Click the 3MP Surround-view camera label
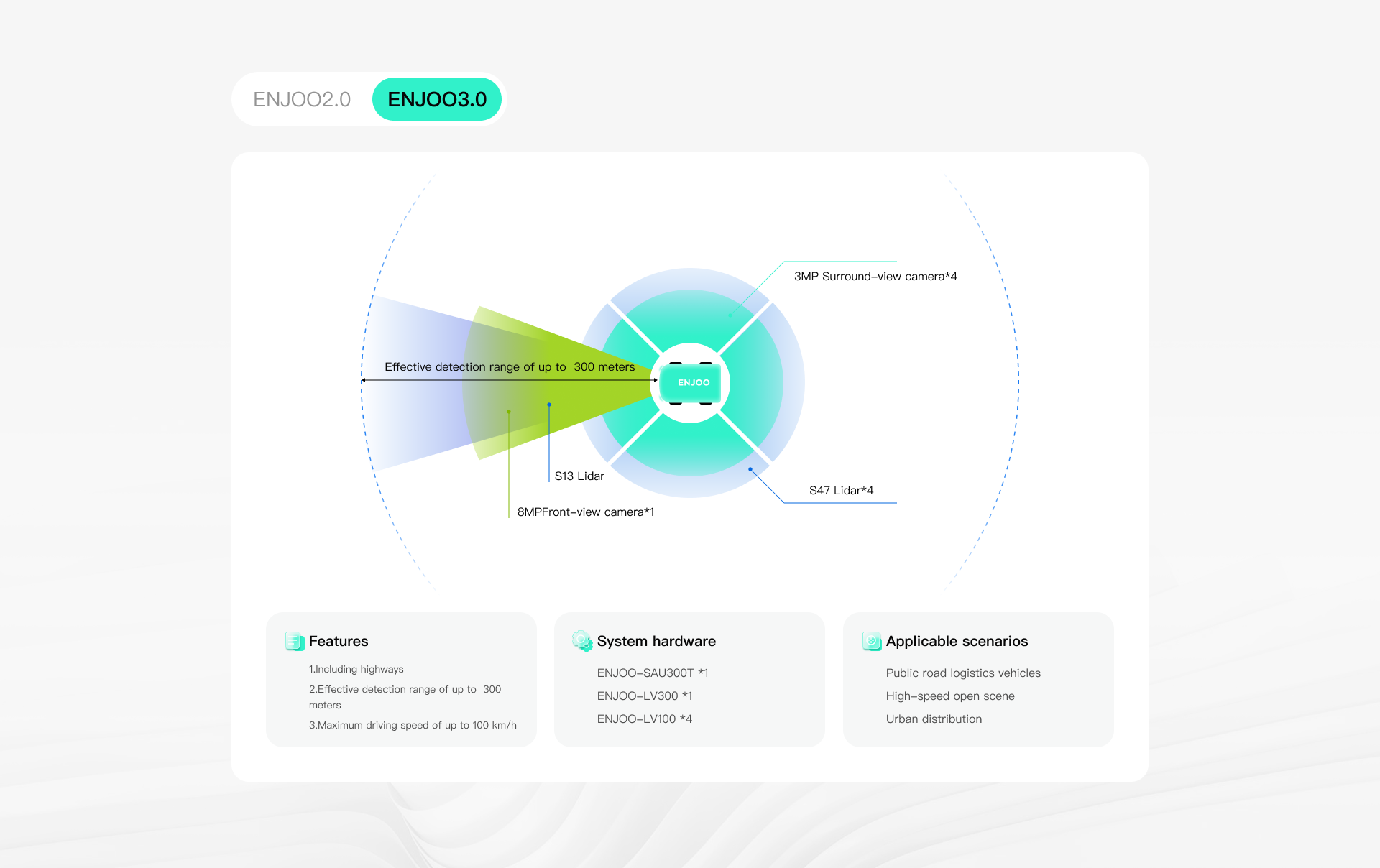Viewport: 1380px width, 868px height. point(875,277)
